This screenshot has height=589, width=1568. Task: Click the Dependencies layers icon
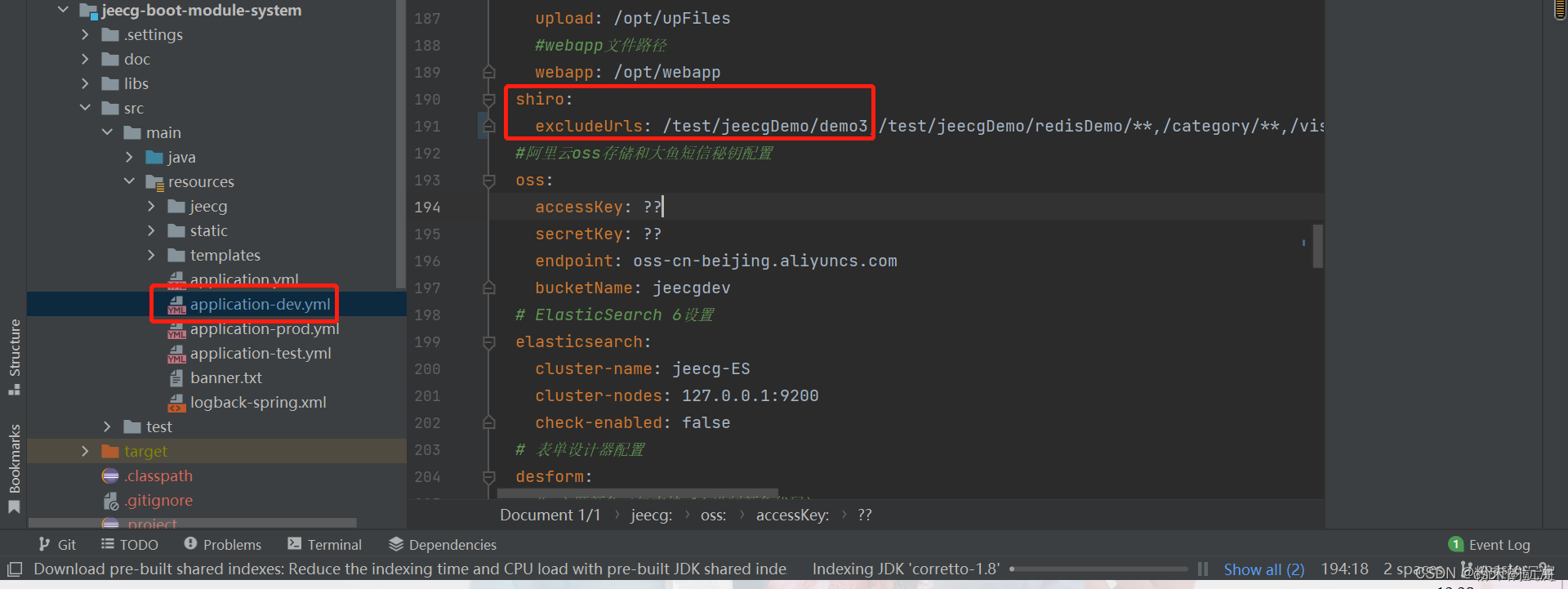[396, 544]
